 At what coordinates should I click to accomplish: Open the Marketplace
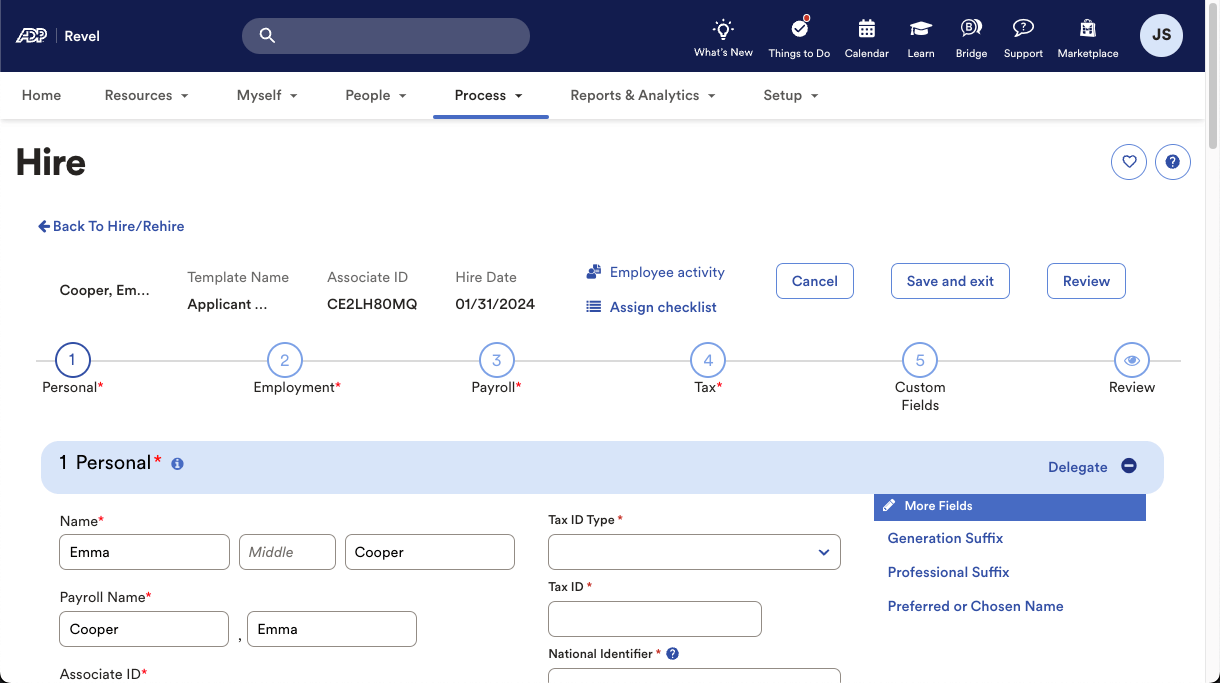(1087, 37)
